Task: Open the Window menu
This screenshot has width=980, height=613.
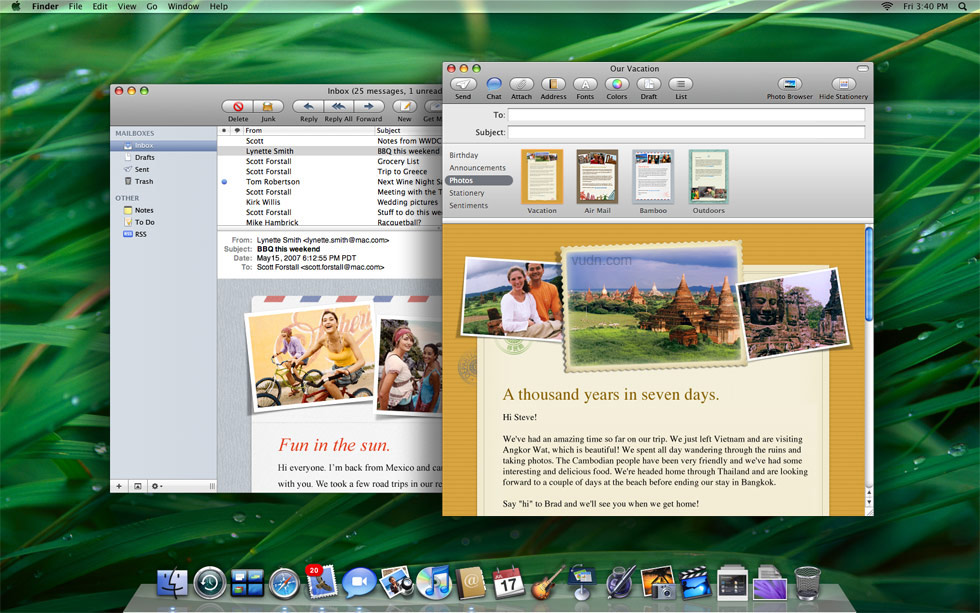Action: pos(183,6)
